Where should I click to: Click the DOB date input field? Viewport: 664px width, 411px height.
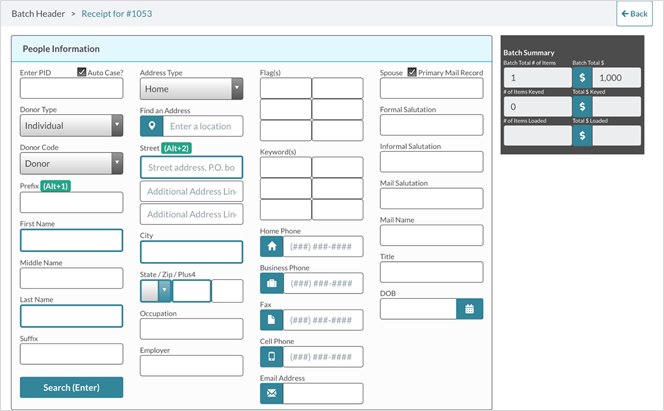click(x=418, y=309)
